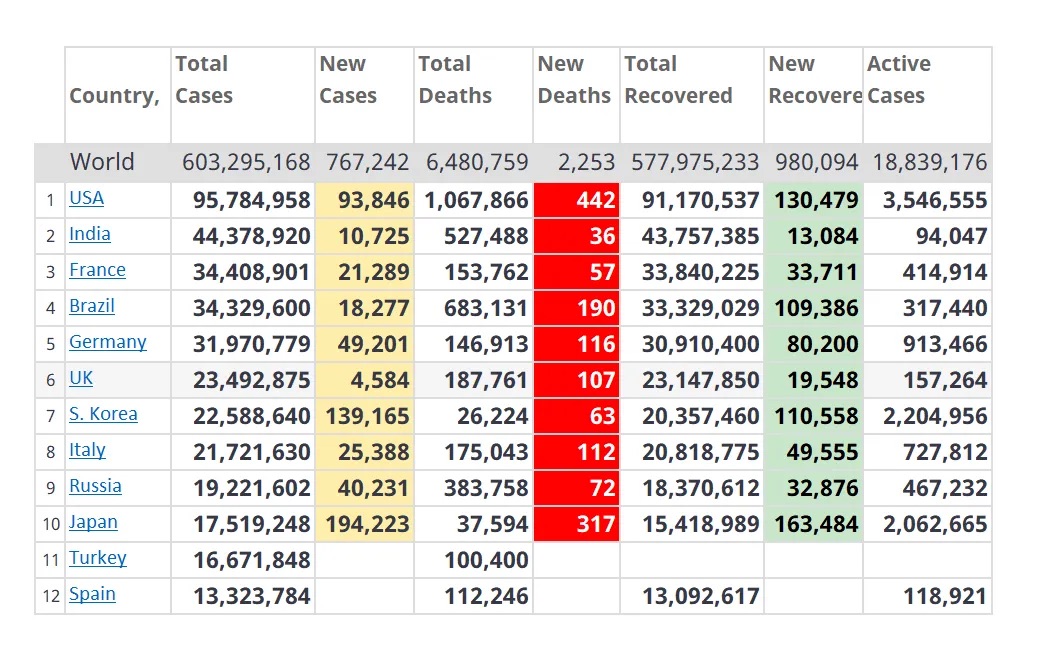Select World new recovered 980,094
Image resolution: width=1037 pixels, height=661 pixels.
click(x=817, y=163)
